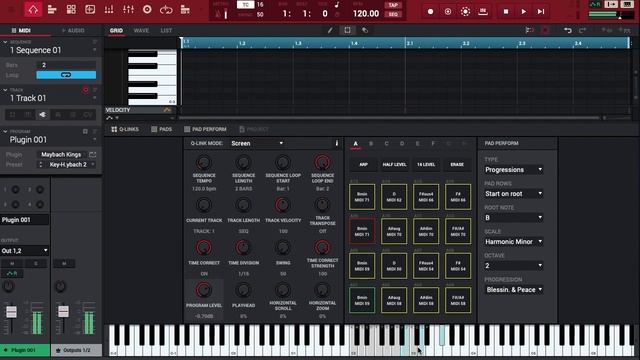This screenshot has height=360, width=640.
Task: Switch to the AUDIO tab
Action: coord(73,30)
